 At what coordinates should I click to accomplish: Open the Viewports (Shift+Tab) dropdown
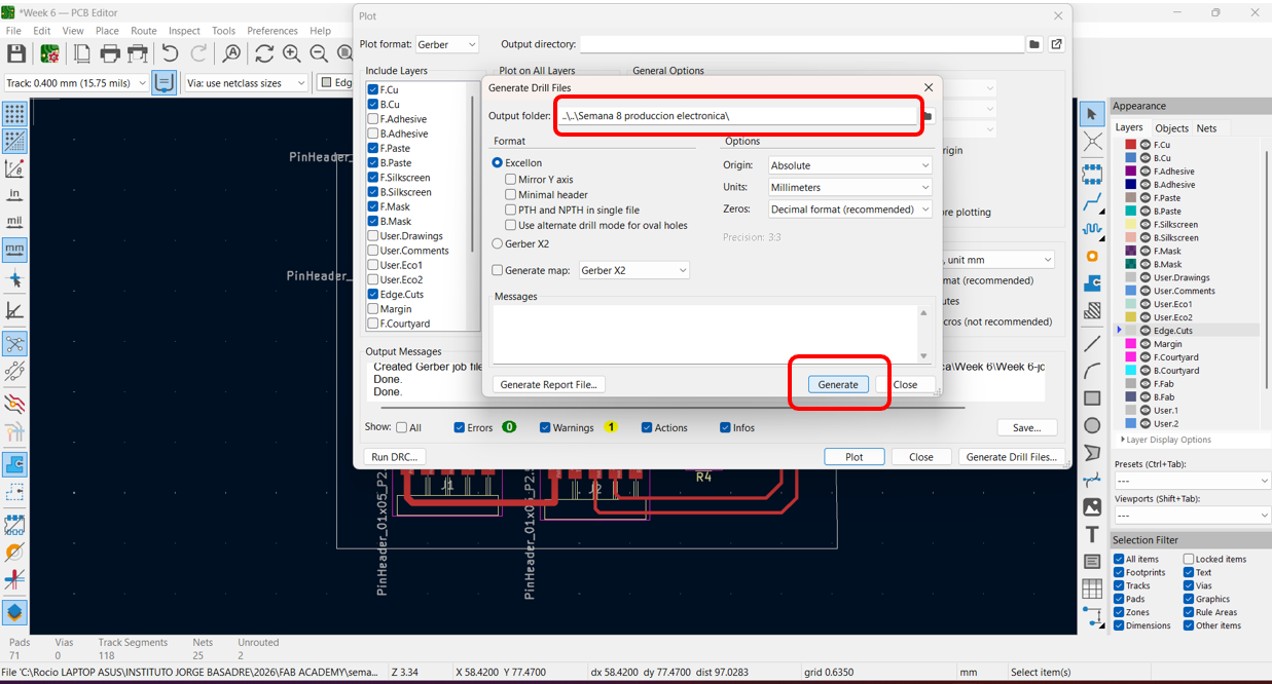click(1192, 515)
